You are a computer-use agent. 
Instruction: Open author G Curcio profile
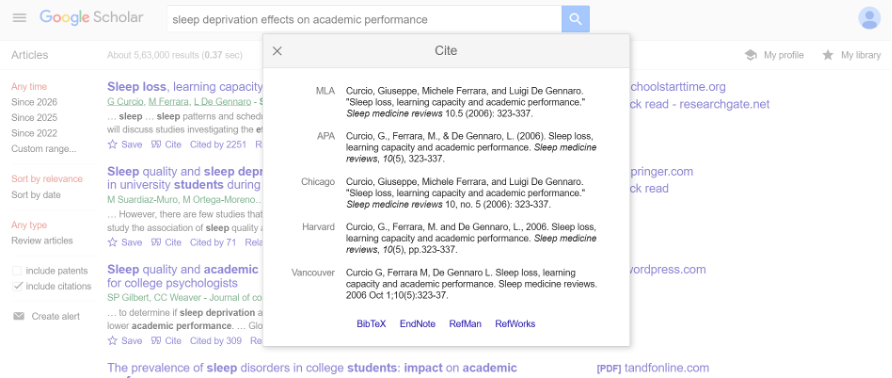(x=125, y=102)
